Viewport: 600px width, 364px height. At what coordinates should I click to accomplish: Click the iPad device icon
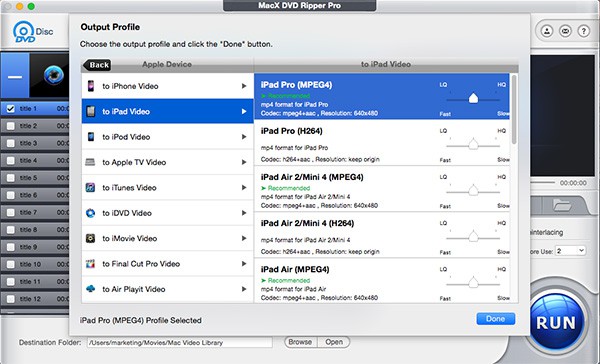coord(91,111)
